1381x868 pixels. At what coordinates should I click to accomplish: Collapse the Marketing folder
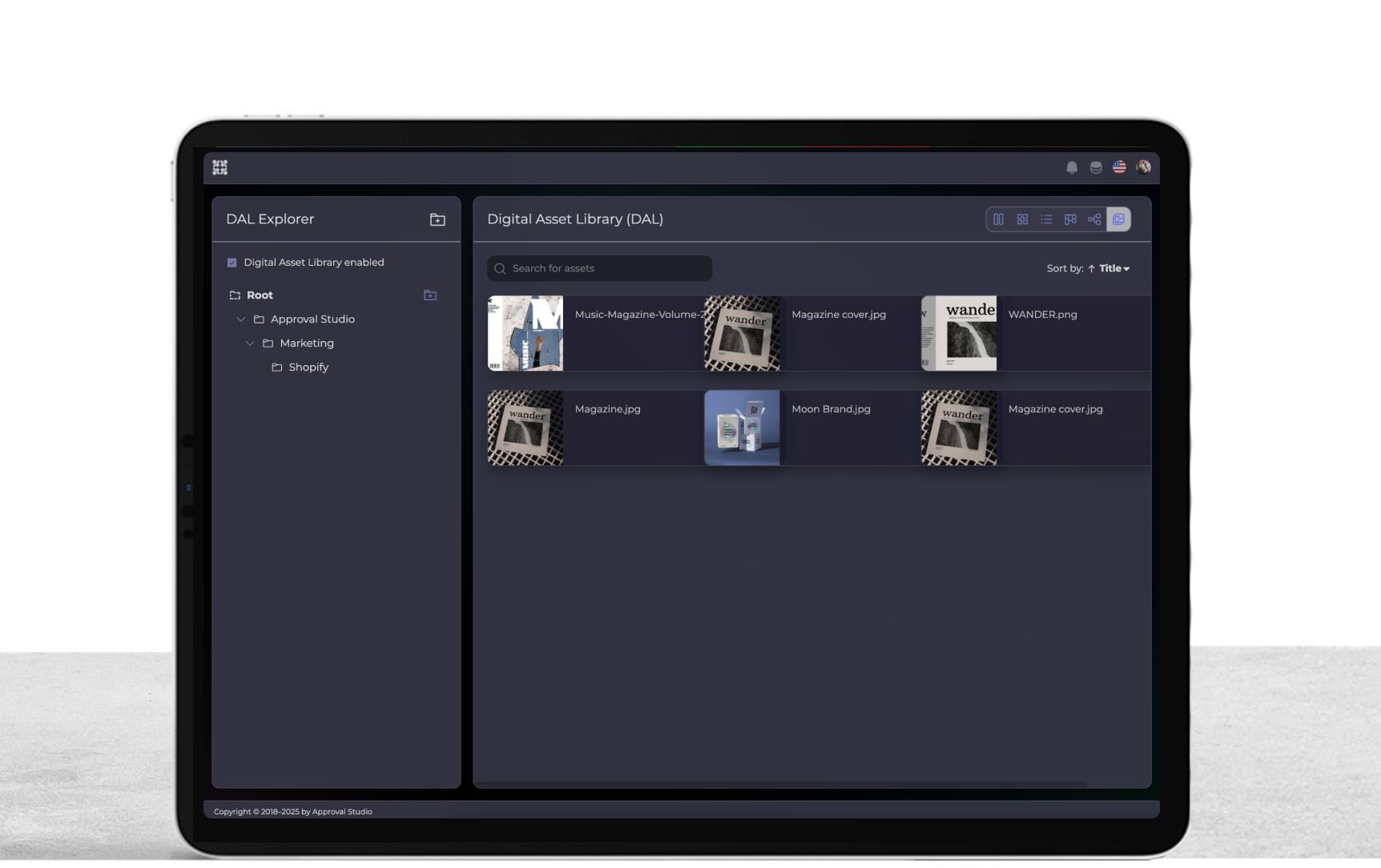(250, 344)
